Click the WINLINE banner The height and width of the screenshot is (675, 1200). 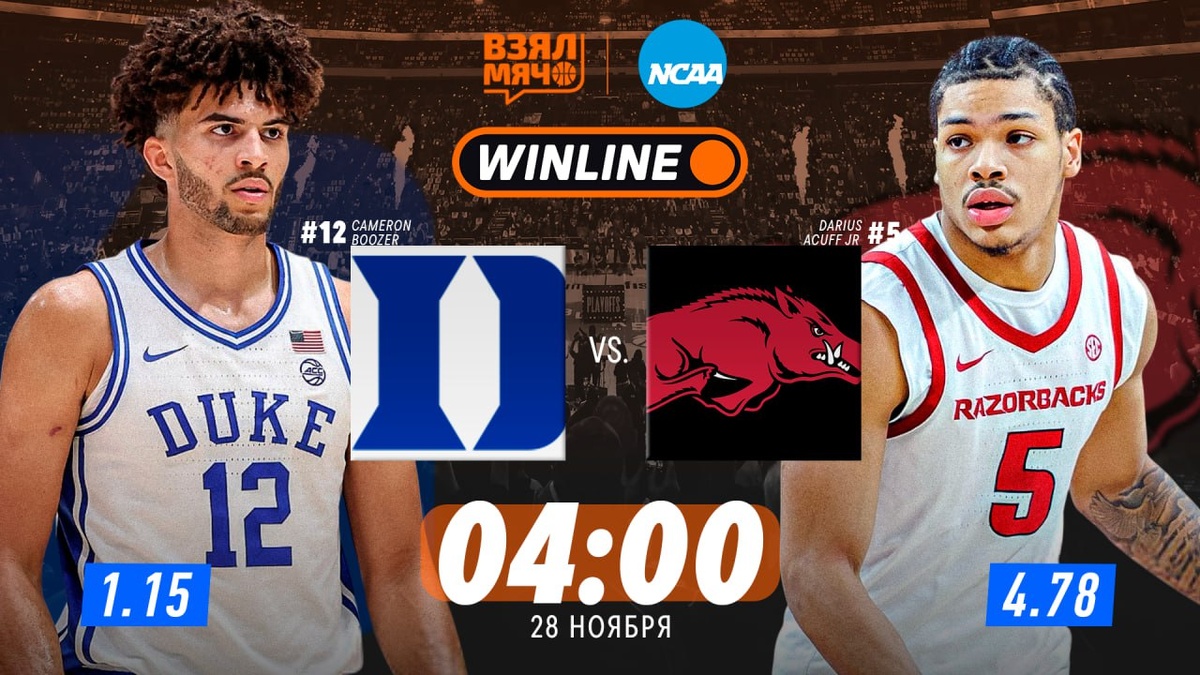[600, 162]
